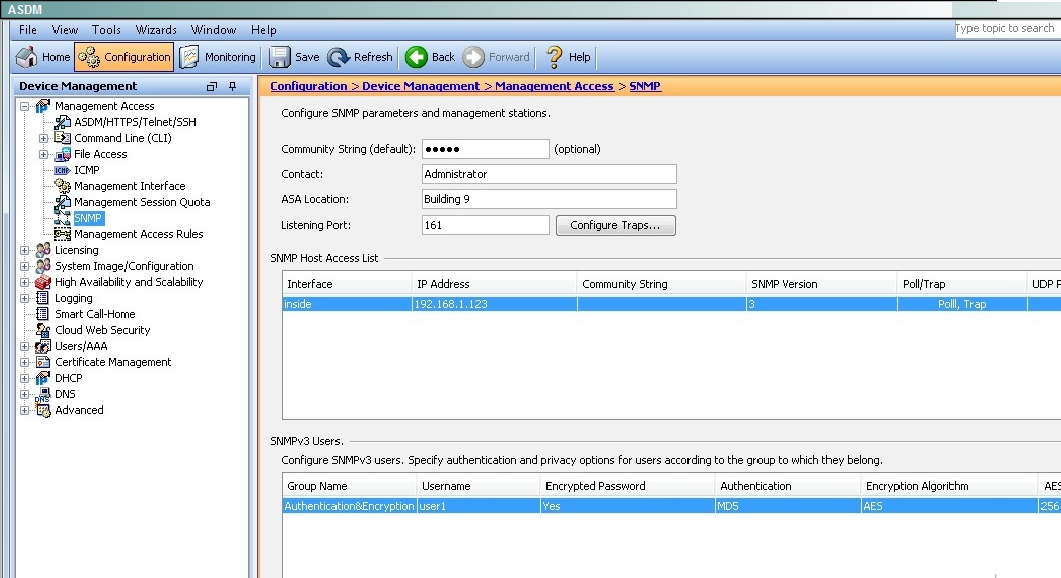Select the Logging icon

pyautogui.click(x=43, y=298)
